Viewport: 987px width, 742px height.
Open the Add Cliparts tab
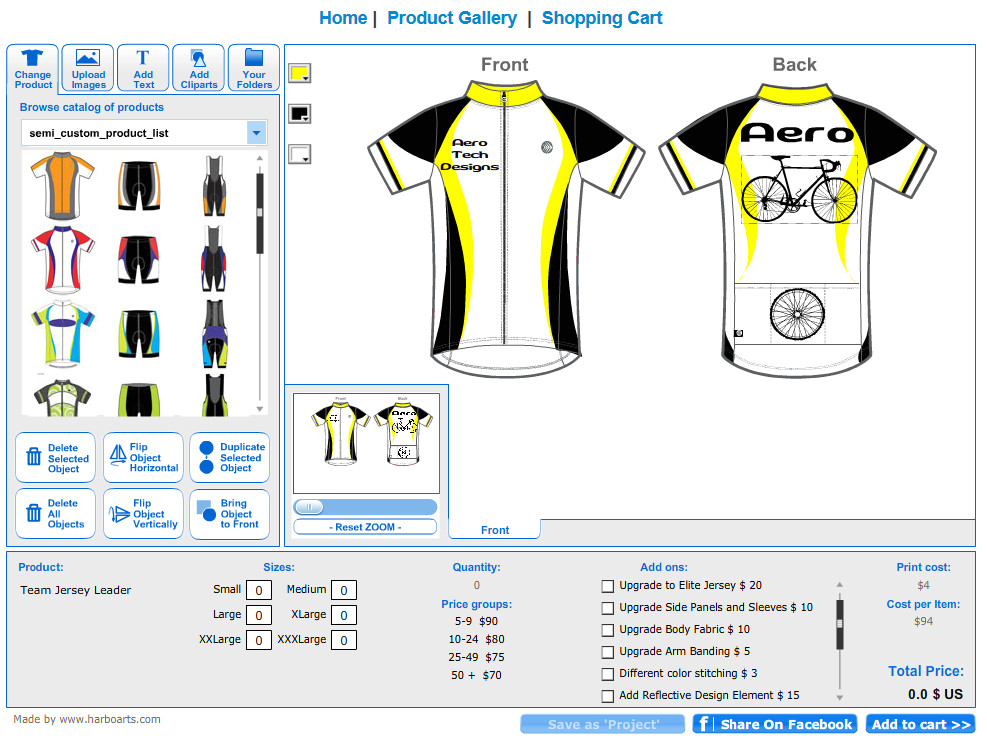tap(199, 68)
